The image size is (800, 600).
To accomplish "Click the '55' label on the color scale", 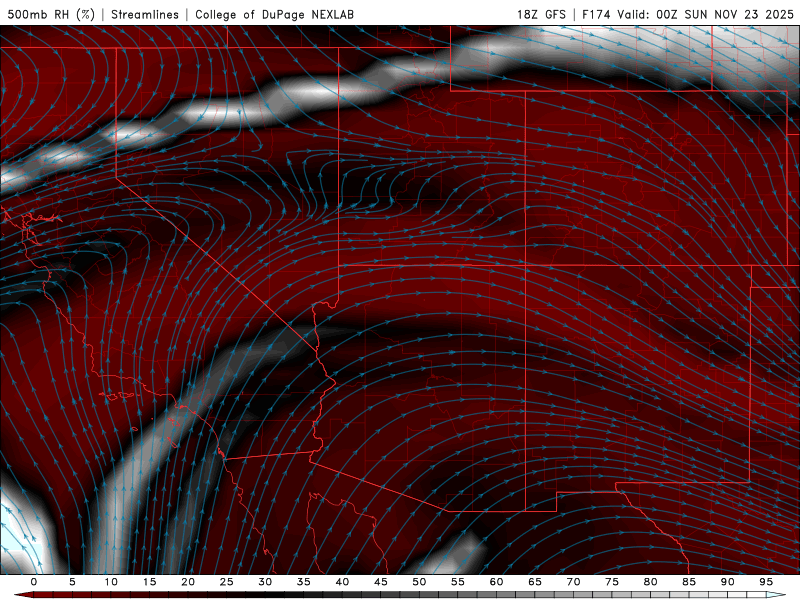I will tap(458, 582).
